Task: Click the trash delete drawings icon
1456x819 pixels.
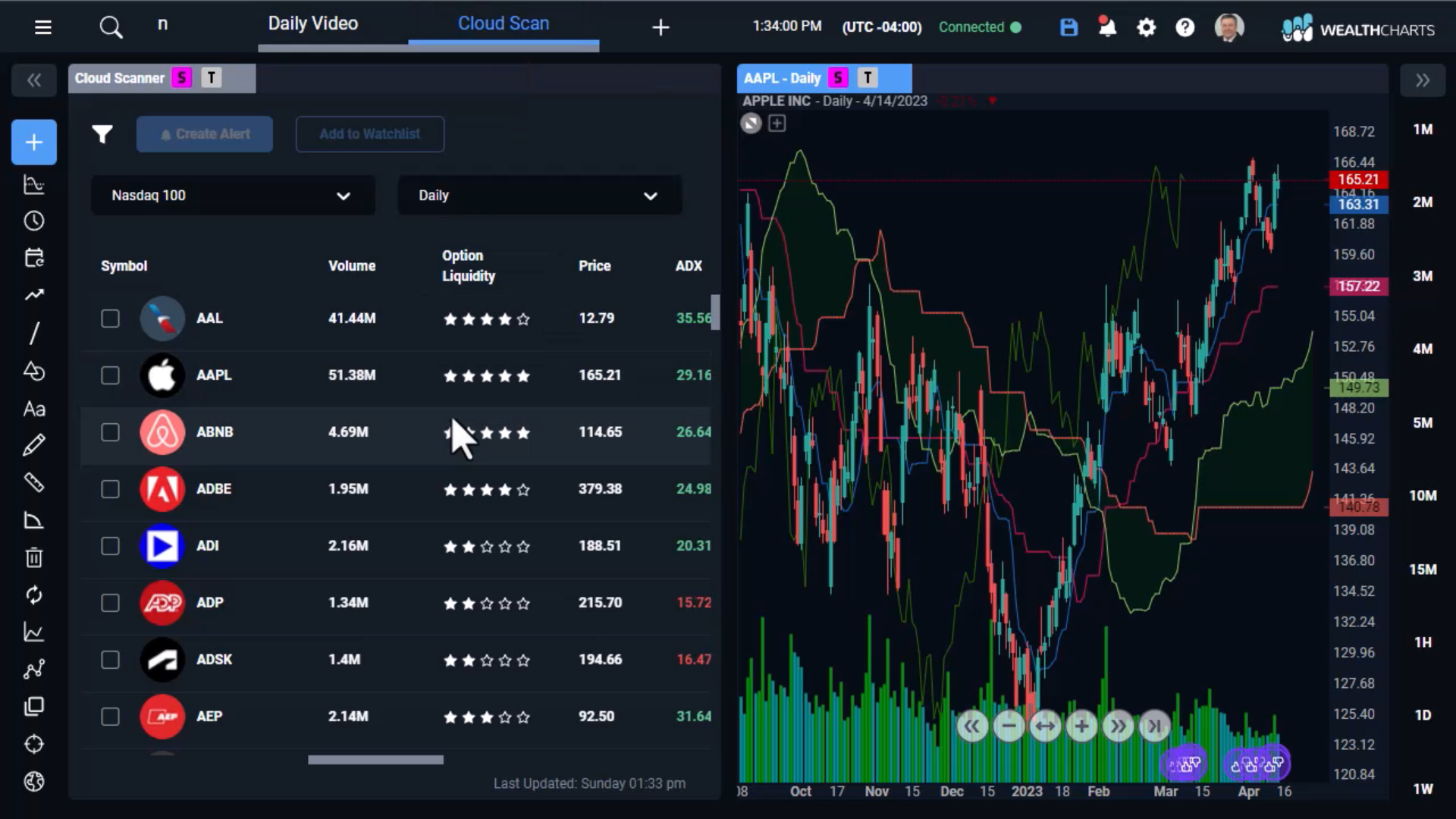Action: [34, 557]
